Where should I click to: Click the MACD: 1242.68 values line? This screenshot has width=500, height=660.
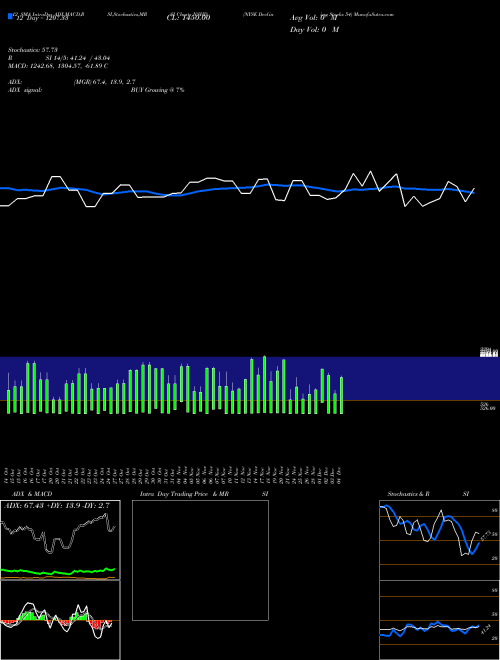coord(58,66)
